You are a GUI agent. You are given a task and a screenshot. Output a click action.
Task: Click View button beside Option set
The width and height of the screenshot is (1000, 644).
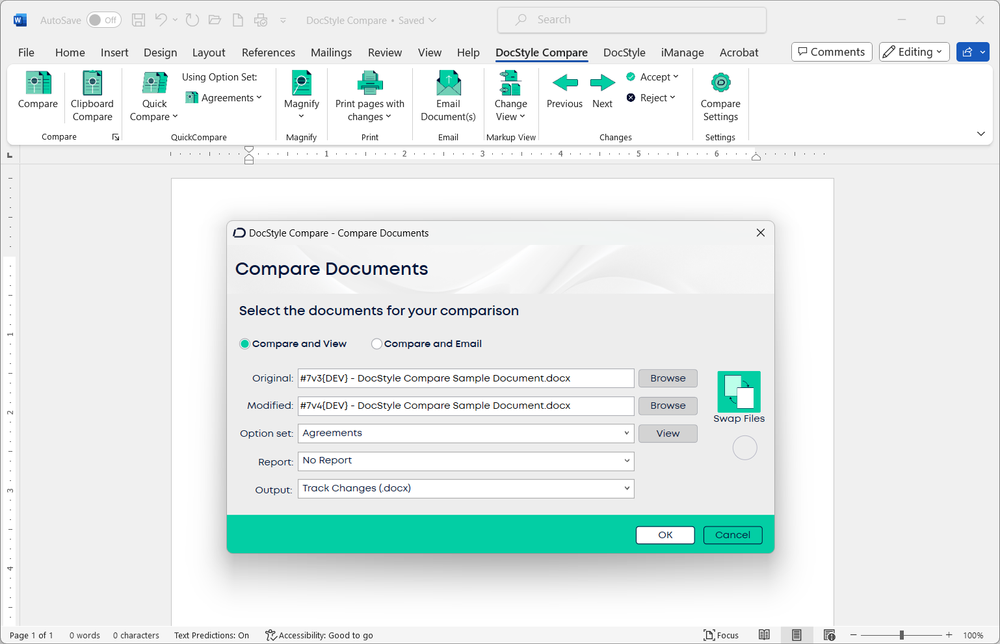click(x=668, y=434)
